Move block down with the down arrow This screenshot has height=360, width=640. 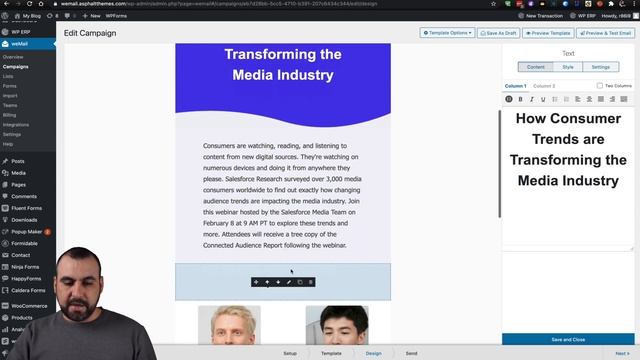tap(278, 282)
